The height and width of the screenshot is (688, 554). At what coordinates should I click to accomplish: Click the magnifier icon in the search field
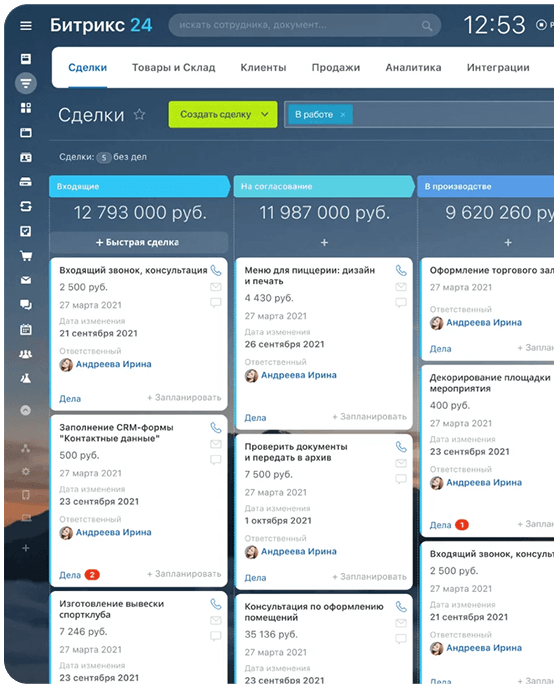click(427, 26)
